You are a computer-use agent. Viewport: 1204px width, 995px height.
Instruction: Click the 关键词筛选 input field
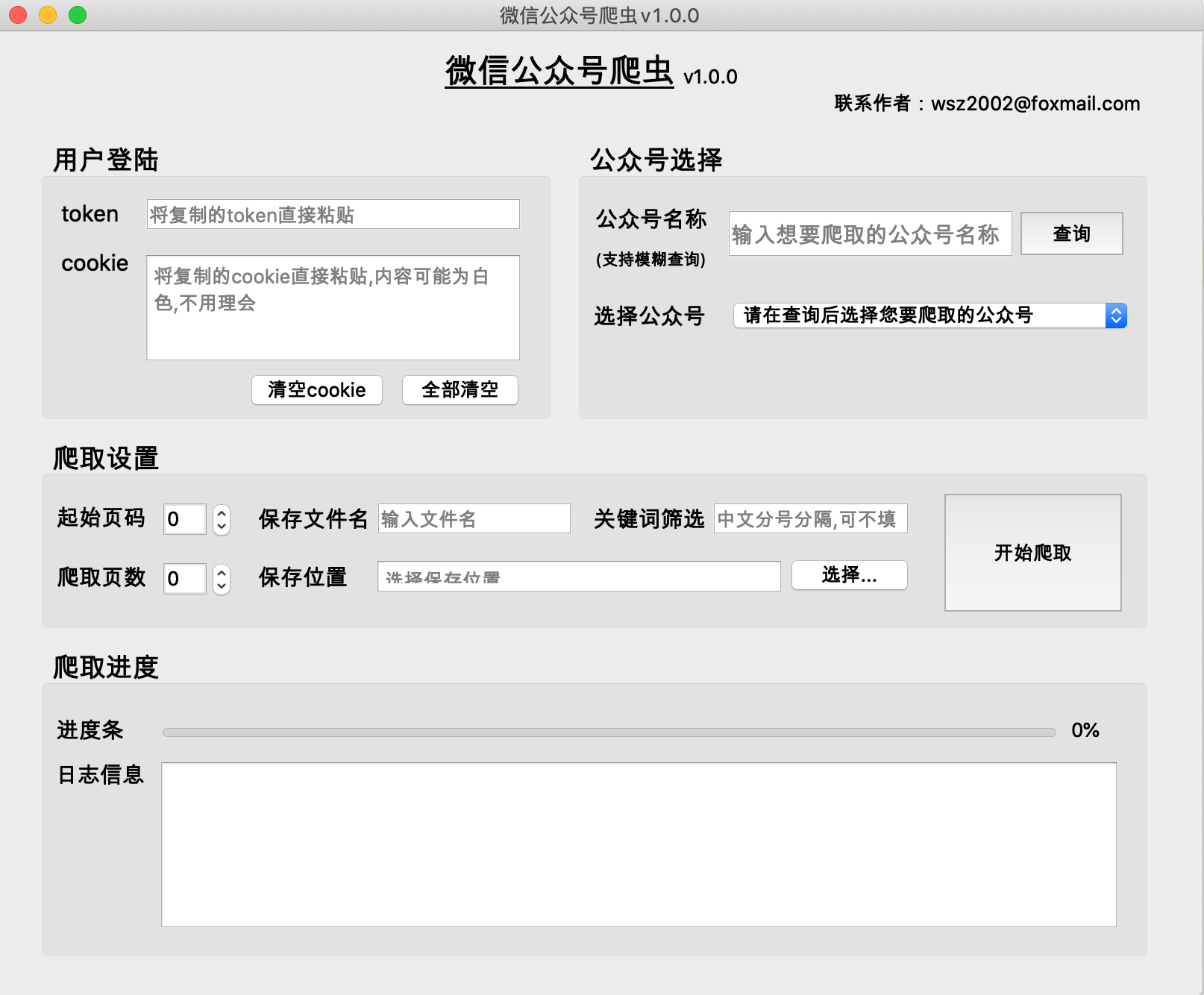810,518
